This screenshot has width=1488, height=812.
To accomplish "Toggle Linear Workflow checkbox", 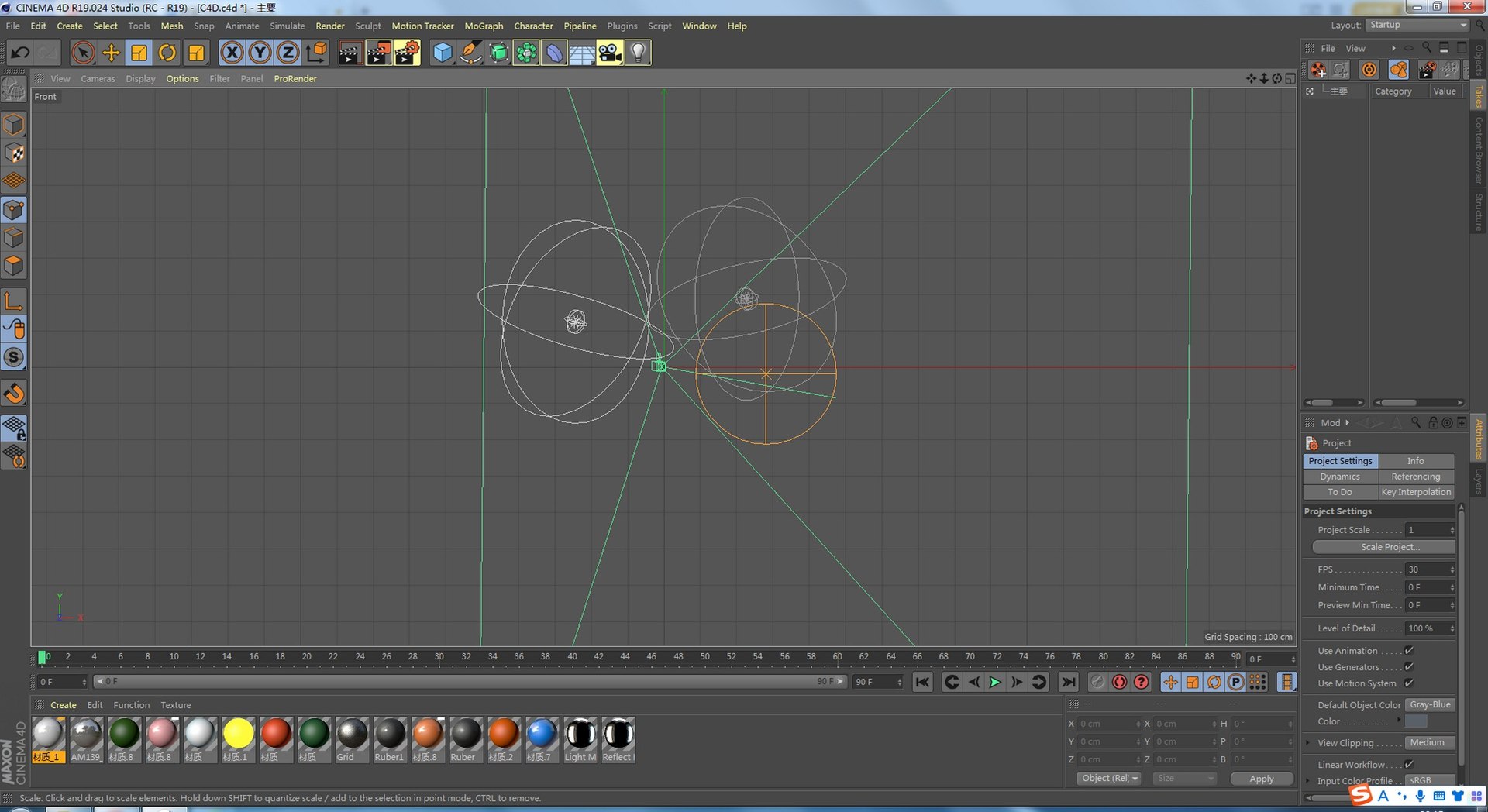I will pyautogui.click(x=1409, y=765).
